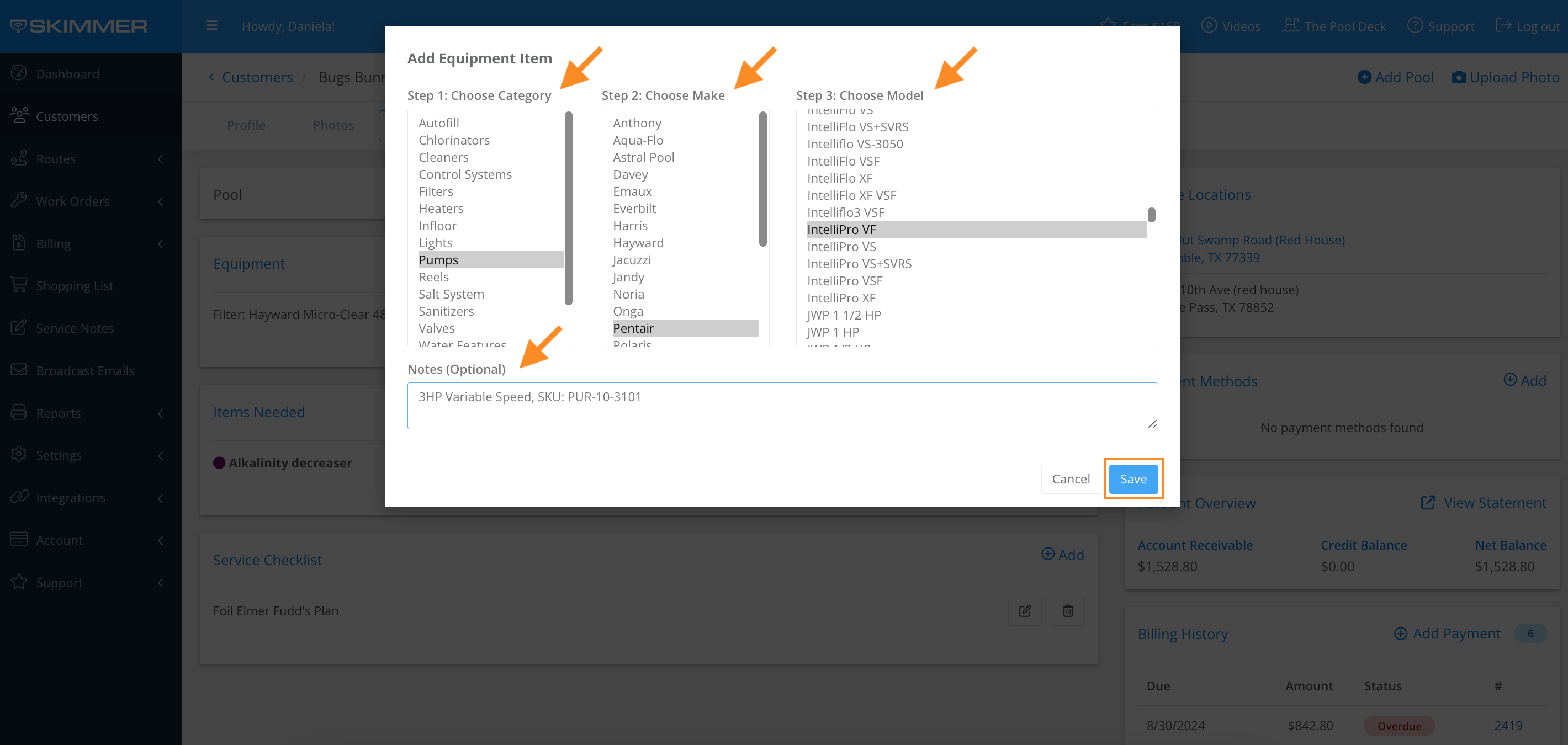Delete Foil Elmer Fudd's Plan checklist
The width and height of the screenshot is (1568, 745).
[1068, 610]
